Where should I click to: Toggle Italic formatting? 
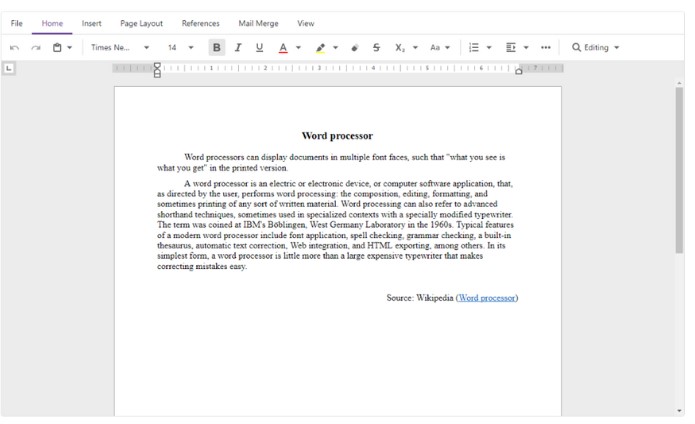pos(238,48)
